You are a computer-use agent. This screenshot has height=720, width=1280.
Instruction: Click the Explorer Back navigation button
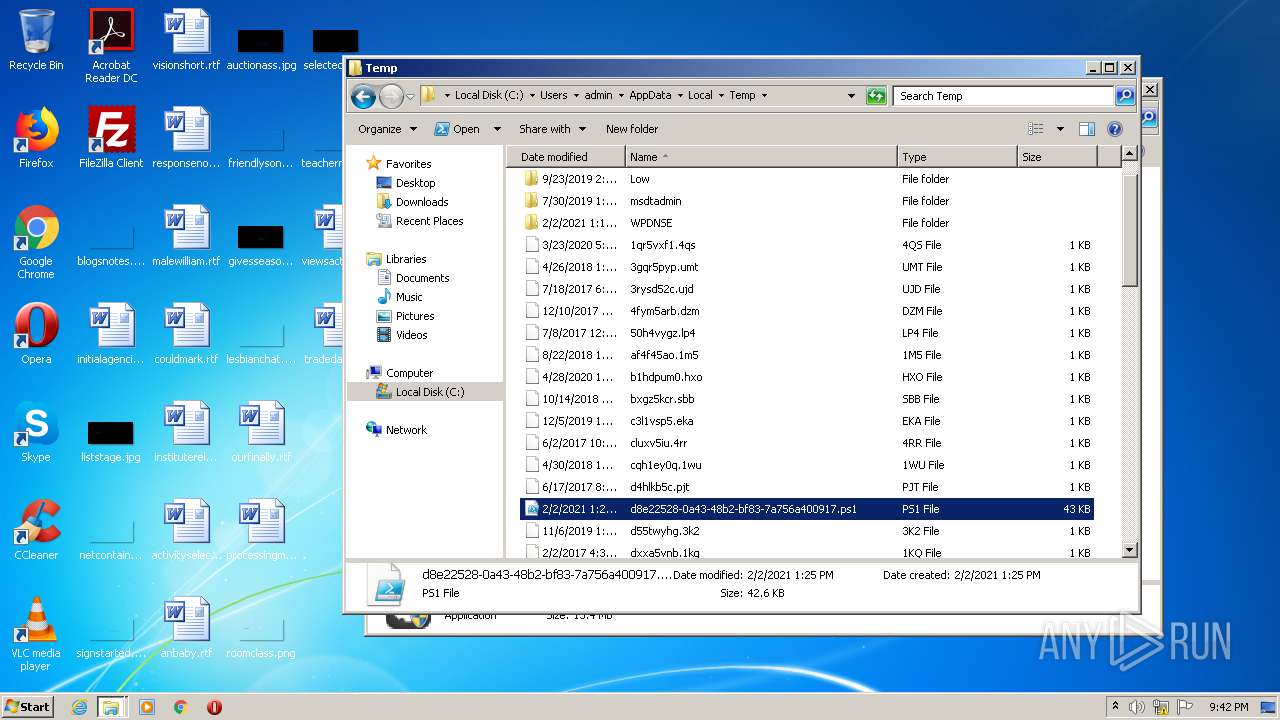pyautogui.click(x=363, y=96)
